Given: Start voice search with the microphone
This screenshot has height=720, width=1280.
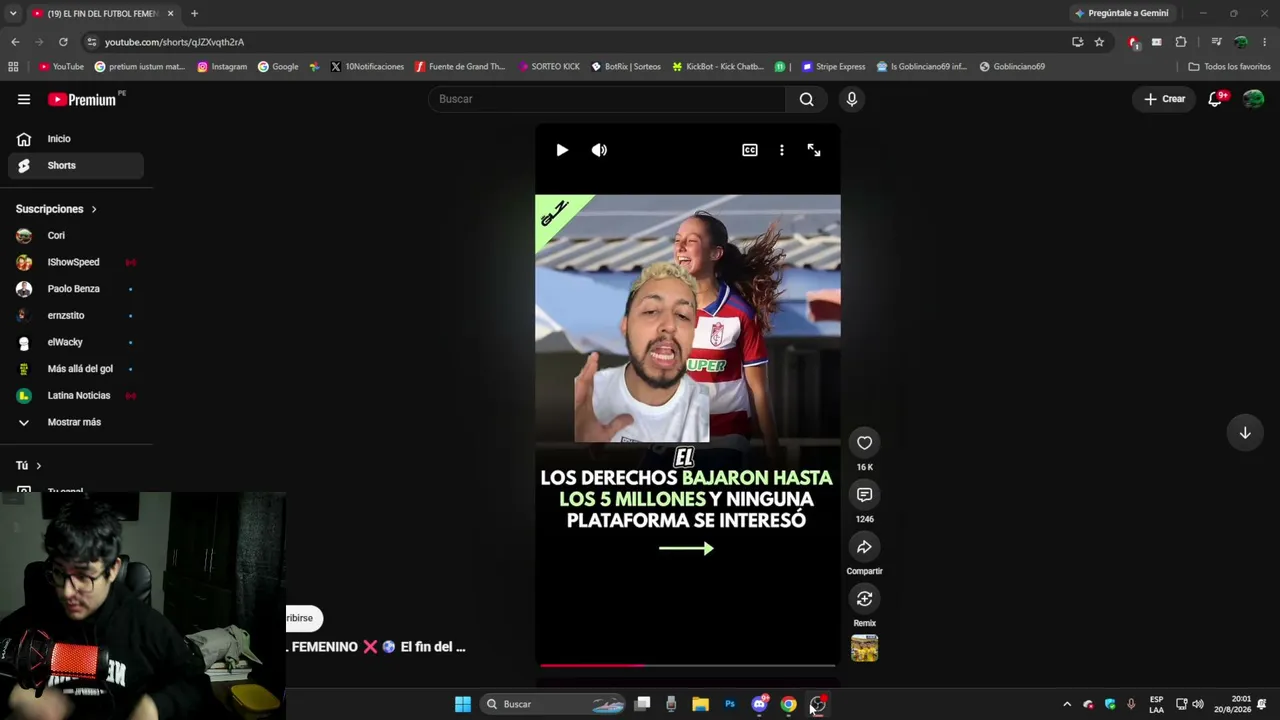Looking at the screenshot, I should [852, 99].
